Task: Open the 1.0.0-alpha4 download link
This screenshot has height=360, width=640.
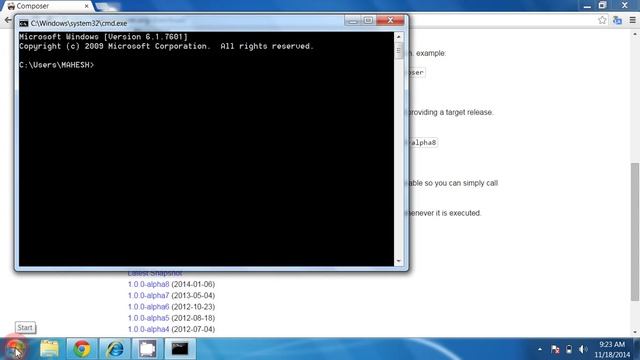Action: point(148,329)
